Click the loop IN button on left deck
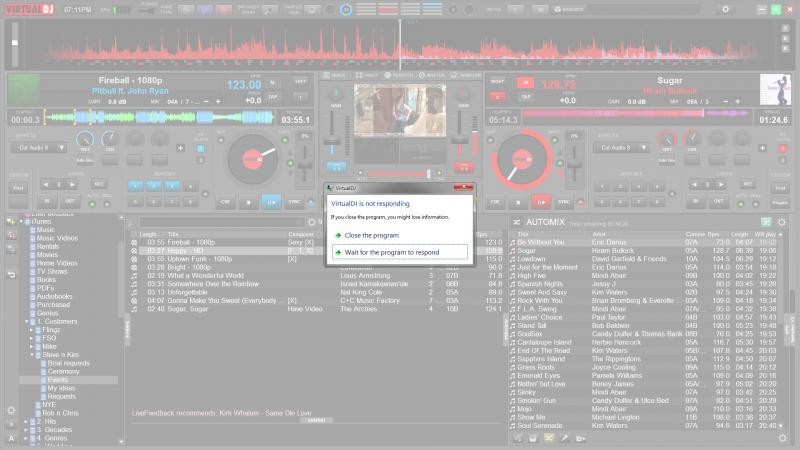 (47, 201)
